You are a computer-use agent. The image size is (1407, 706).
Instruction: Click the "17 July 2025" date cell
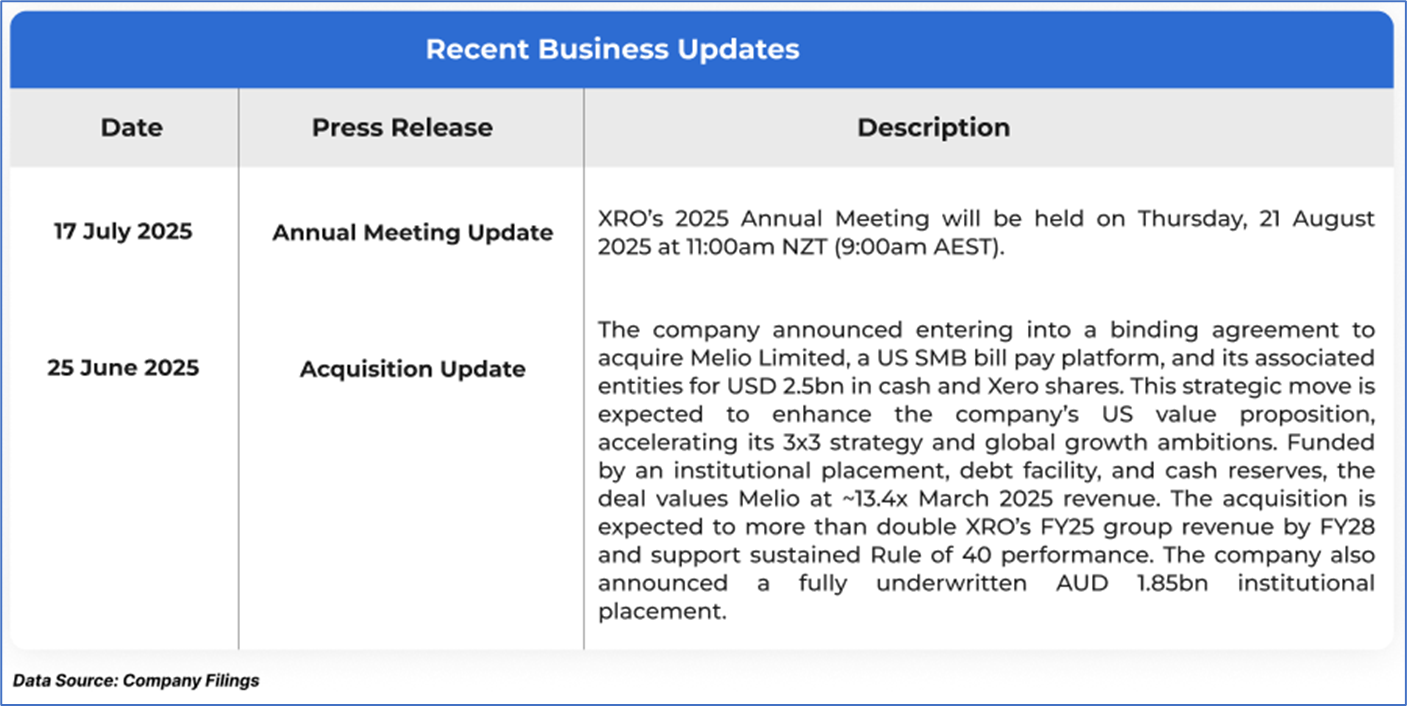(x=123, y=232)
